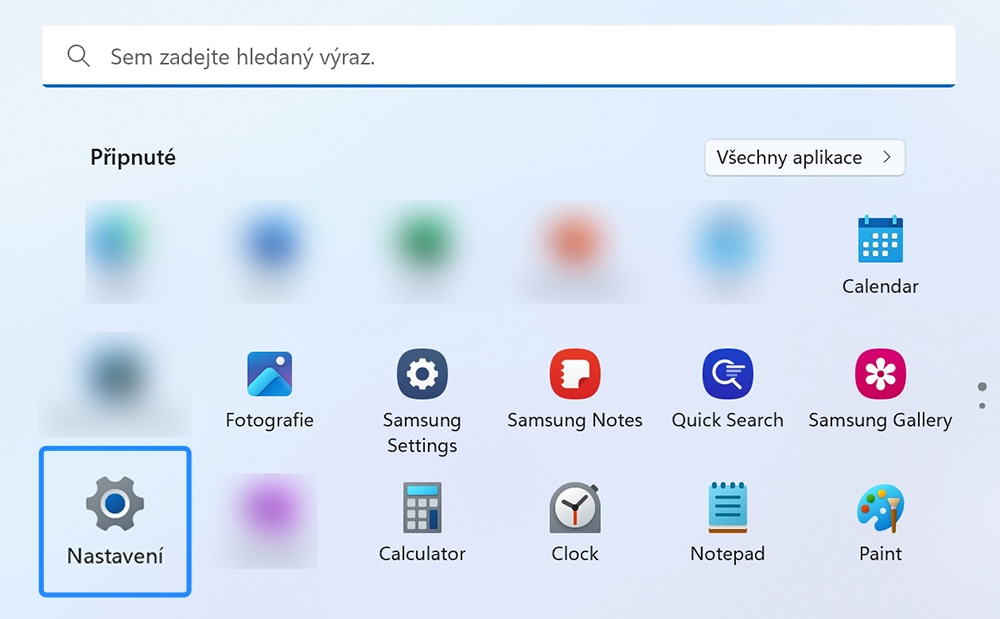The image size is (1000, 619).
Task: Click the search box placeholder text
Action: coord(242,57)
